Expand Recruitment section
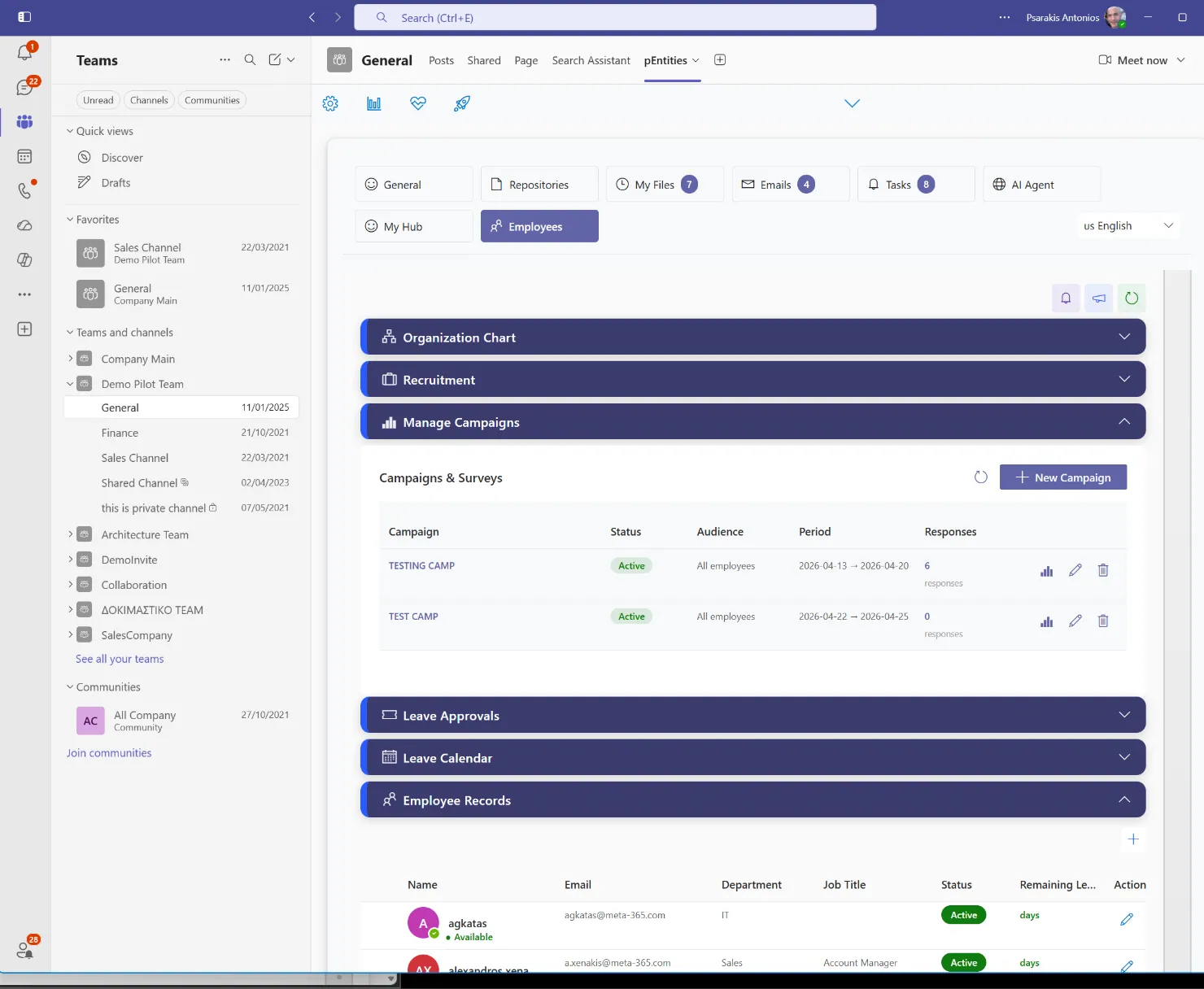Screen dimensions: 1204x989 point(752,379)
